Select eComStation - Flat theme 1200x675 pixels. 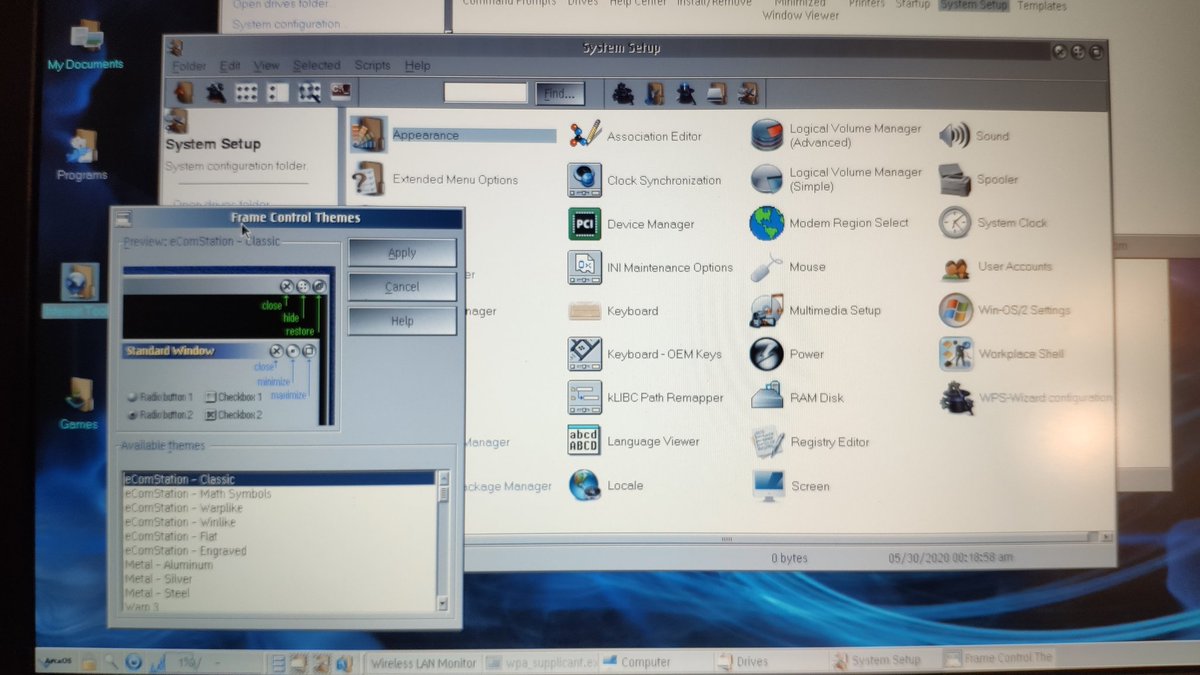pyautogui.click(x=279, y=536)
